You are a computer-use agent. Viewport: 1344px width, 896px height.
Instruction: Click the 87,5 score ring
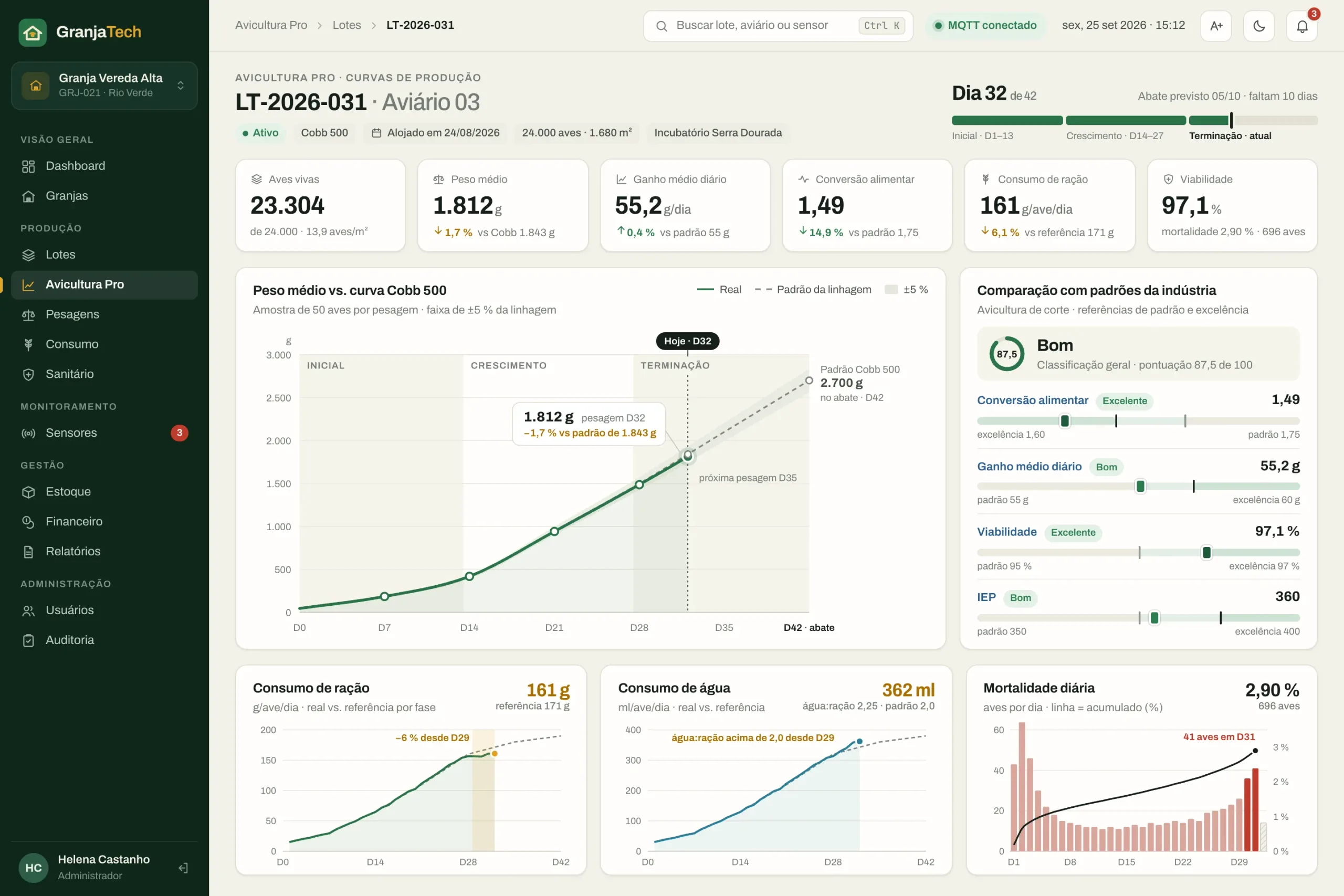pos(1007,354)
